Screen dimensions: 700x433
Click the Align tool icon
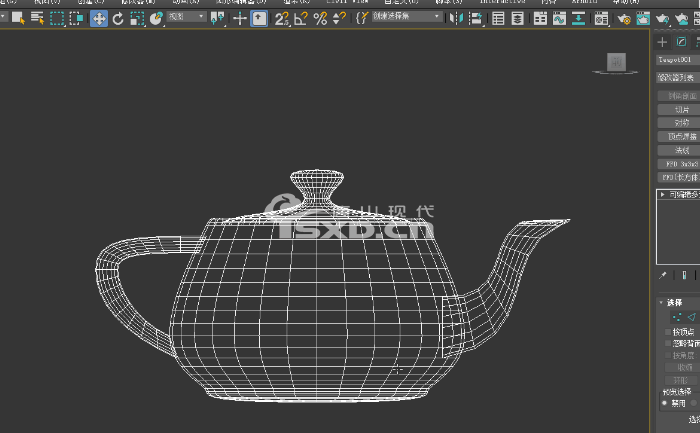[476, 18]
